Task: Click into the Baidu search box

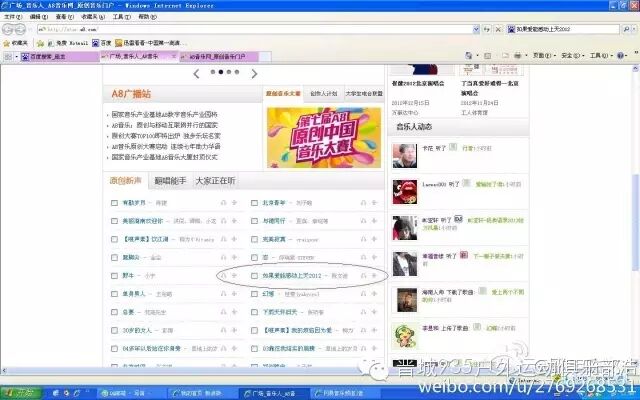Action: [x=563, y=29]
